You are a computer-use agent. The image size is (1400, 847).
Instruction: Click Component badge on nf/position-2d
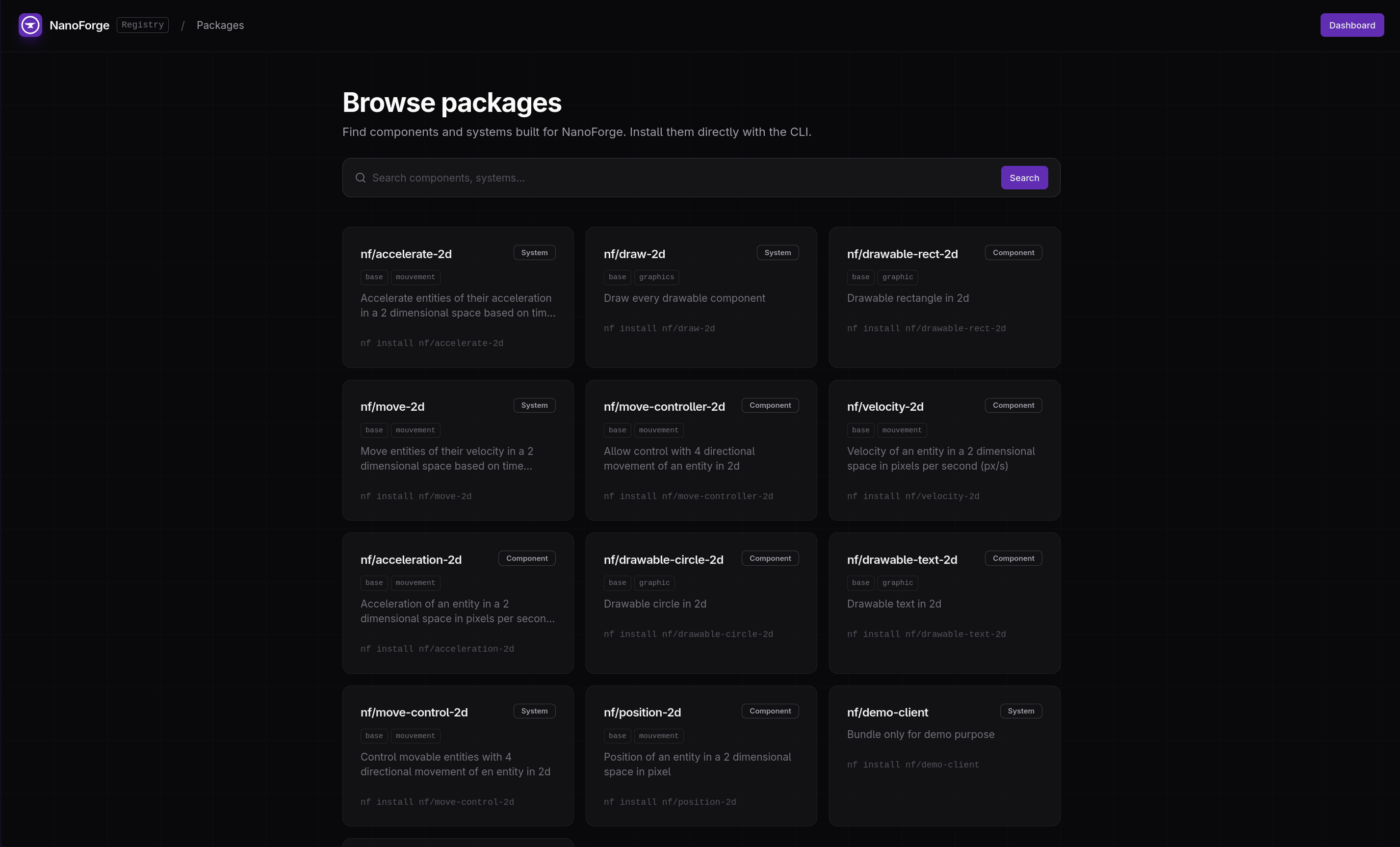pos(770,711)
